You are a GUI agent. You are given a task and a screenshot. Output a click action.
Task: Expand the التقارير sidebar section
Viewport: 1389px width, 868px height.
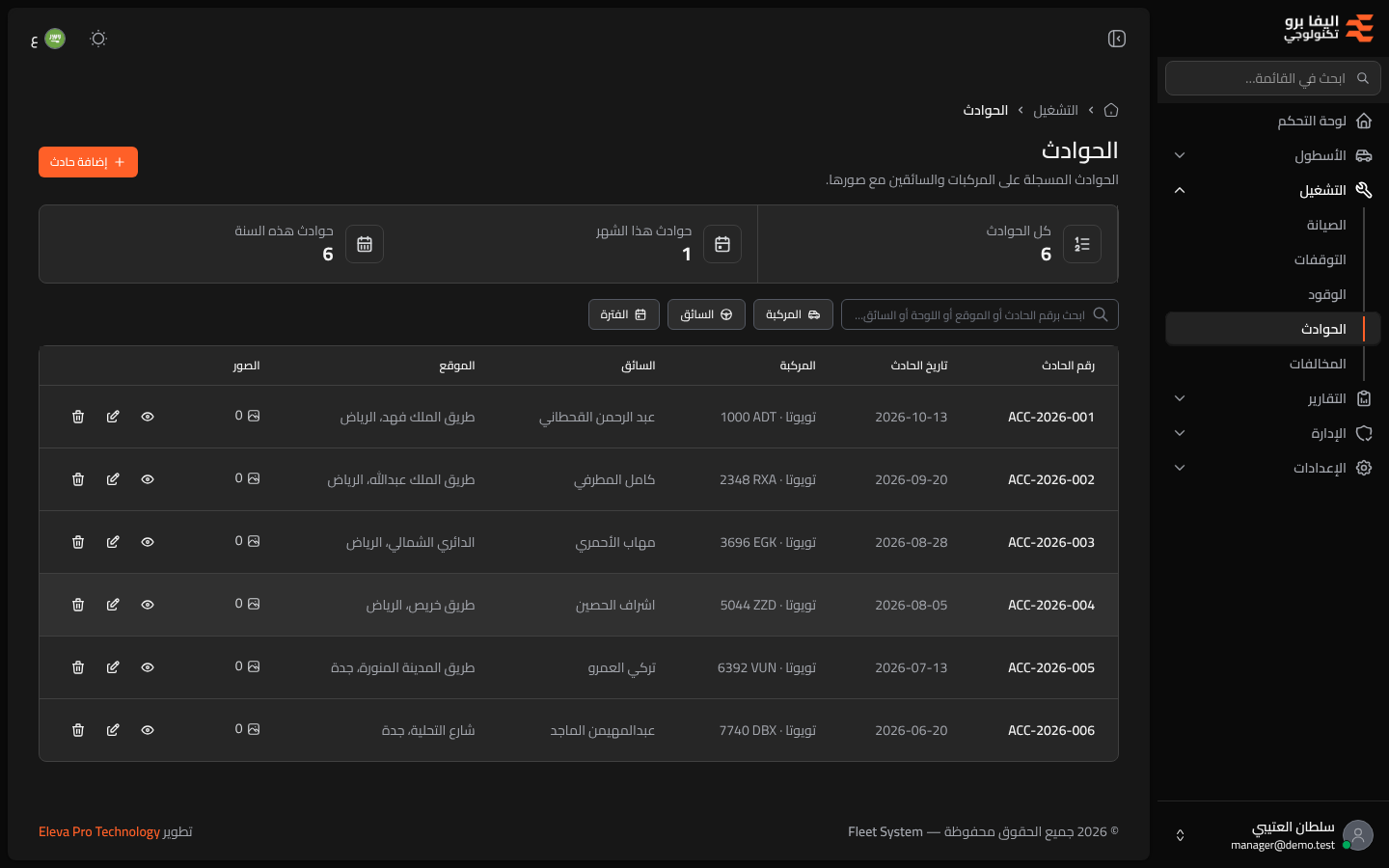point(1273,398)
